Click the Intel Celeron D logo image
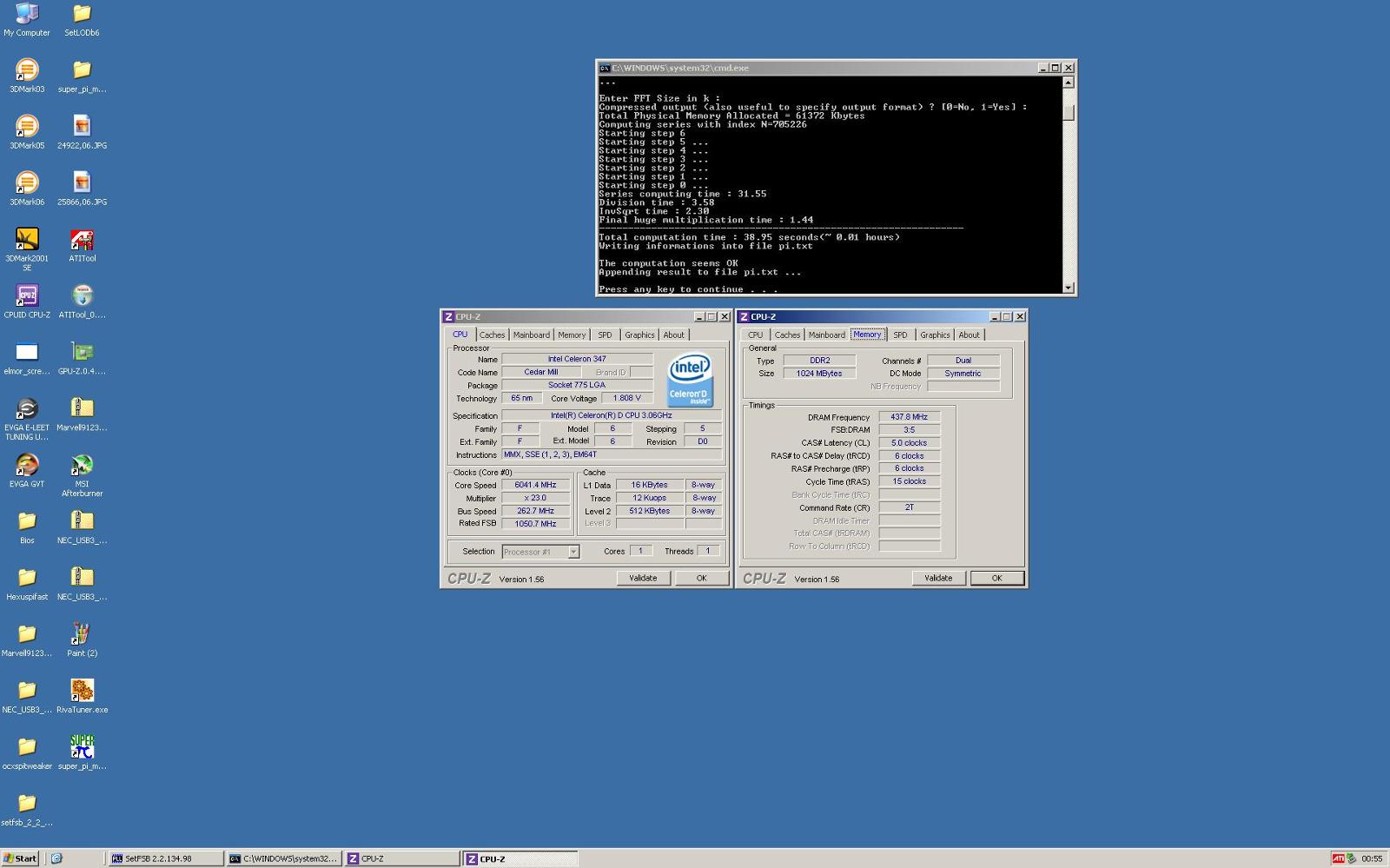 [x=690, y=380]
